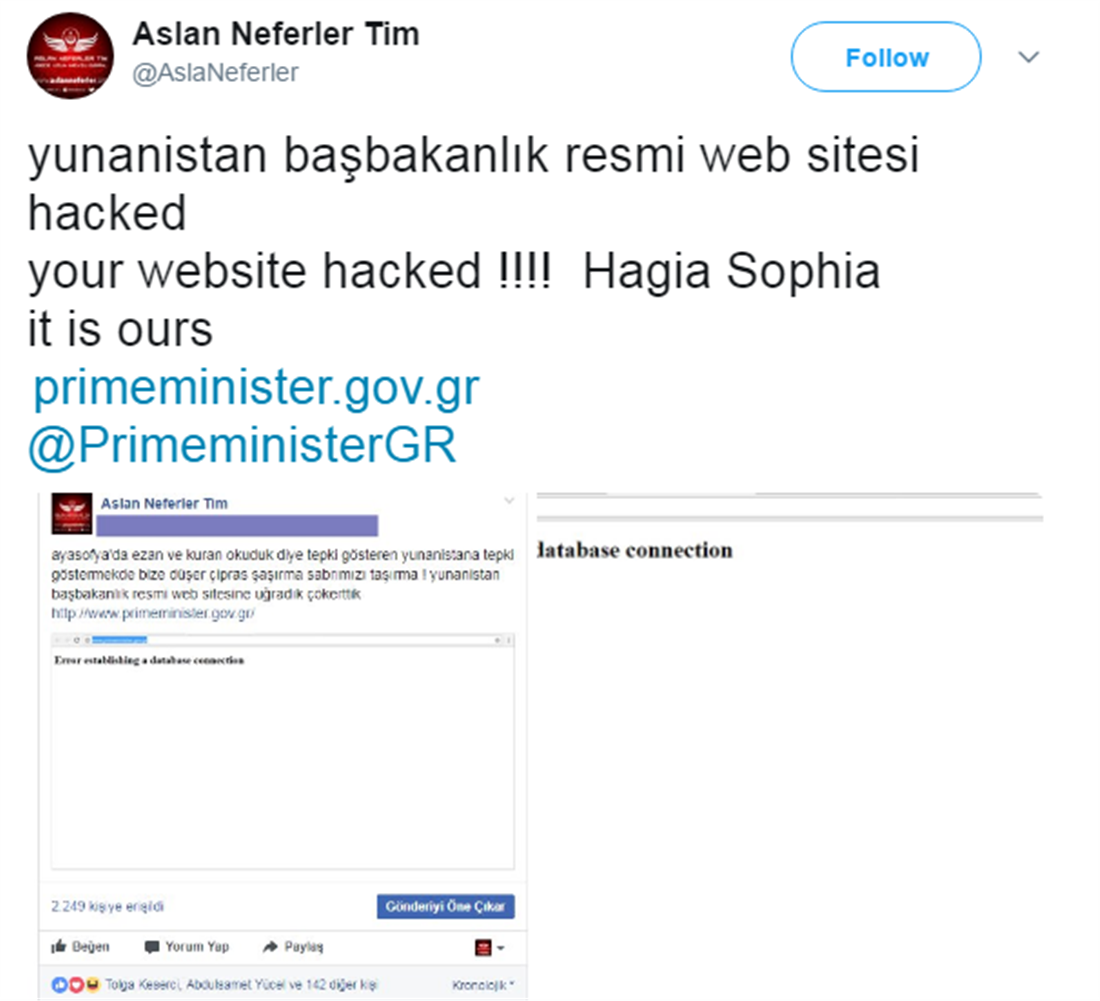Click the Gönderiyi Öne Çıkar button
1100x1001 pixels.
tap(445, 906)
